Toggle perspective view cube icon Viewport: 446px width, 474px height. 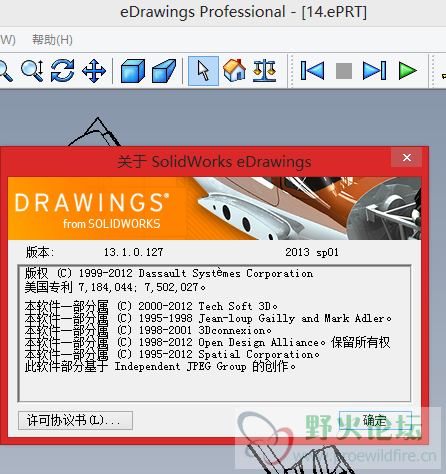pyautogui.click(x=164, y=71)
